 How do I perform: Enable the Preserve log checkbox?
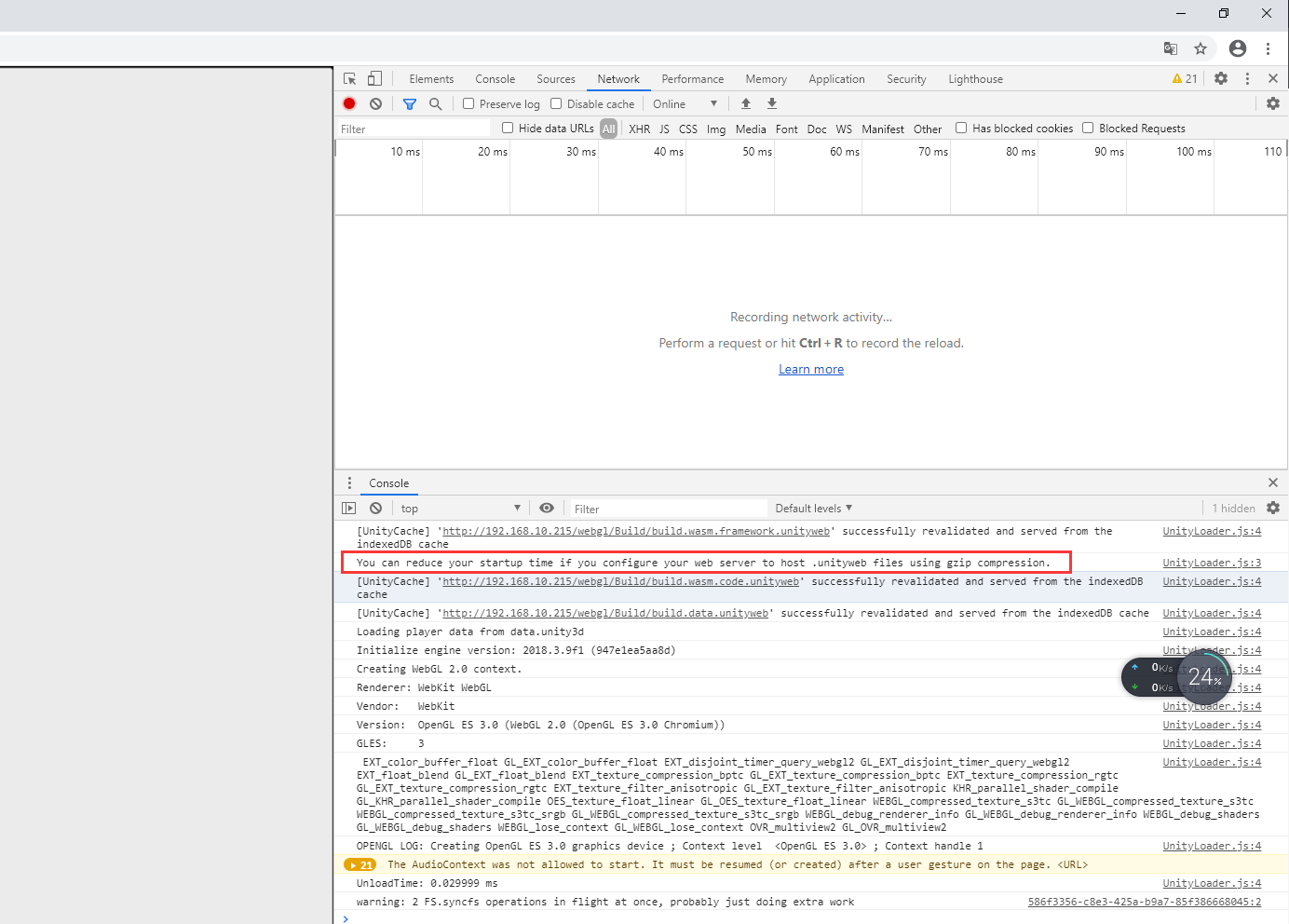tap(468, 103)
